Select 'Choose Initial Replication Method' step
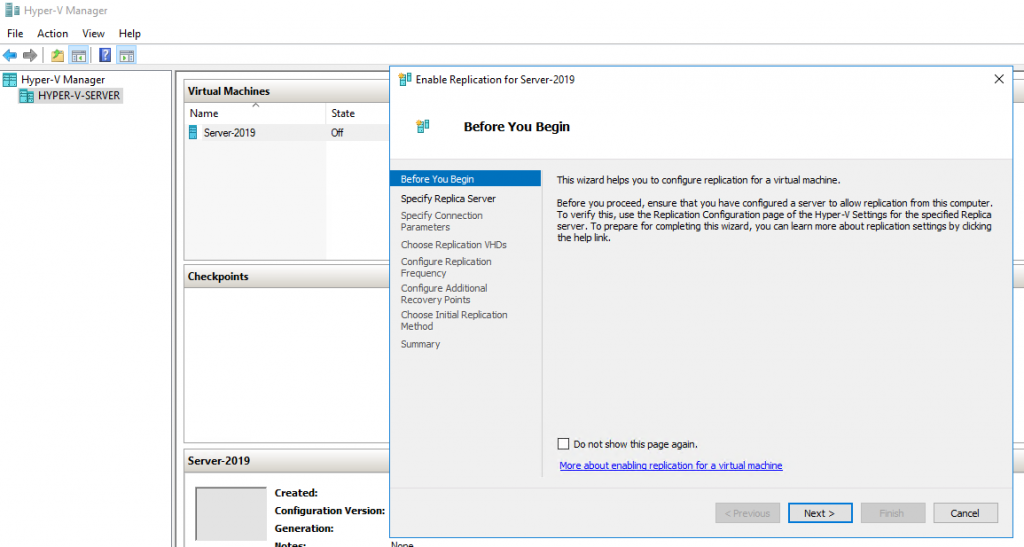 pos(454,320)
